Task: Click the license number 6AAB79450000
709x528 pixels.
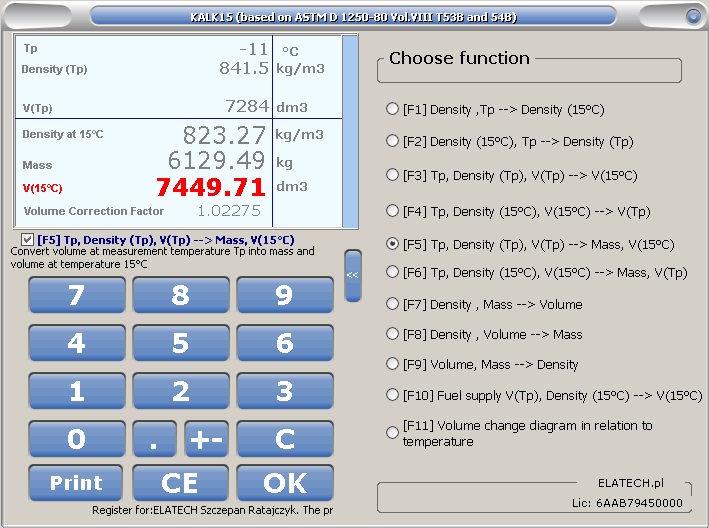Action: click(x=639, y=503)
